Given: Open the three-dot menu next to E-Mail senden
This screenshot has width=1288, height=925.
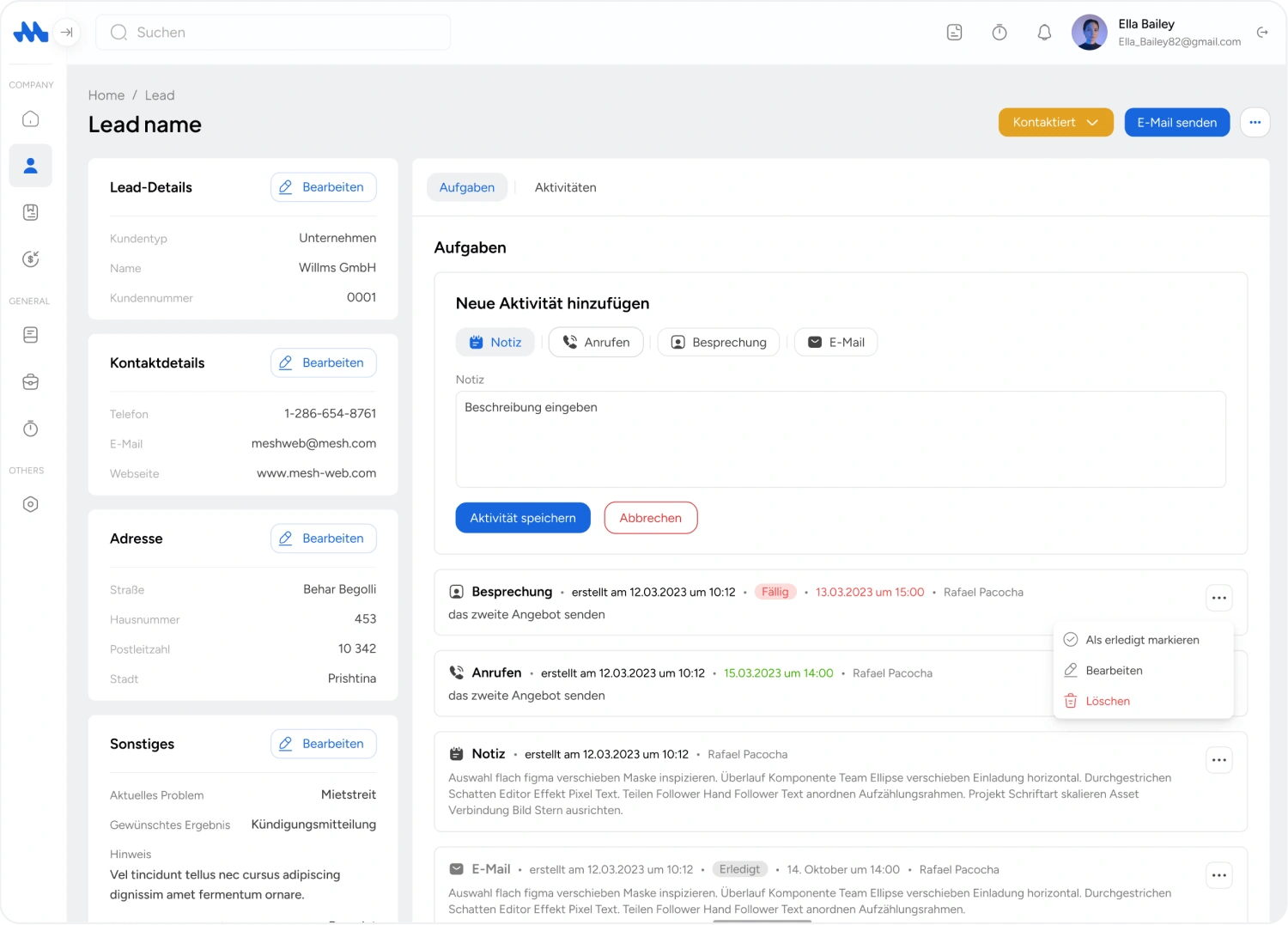Looking at the screenshot, I should point(1255,122).
